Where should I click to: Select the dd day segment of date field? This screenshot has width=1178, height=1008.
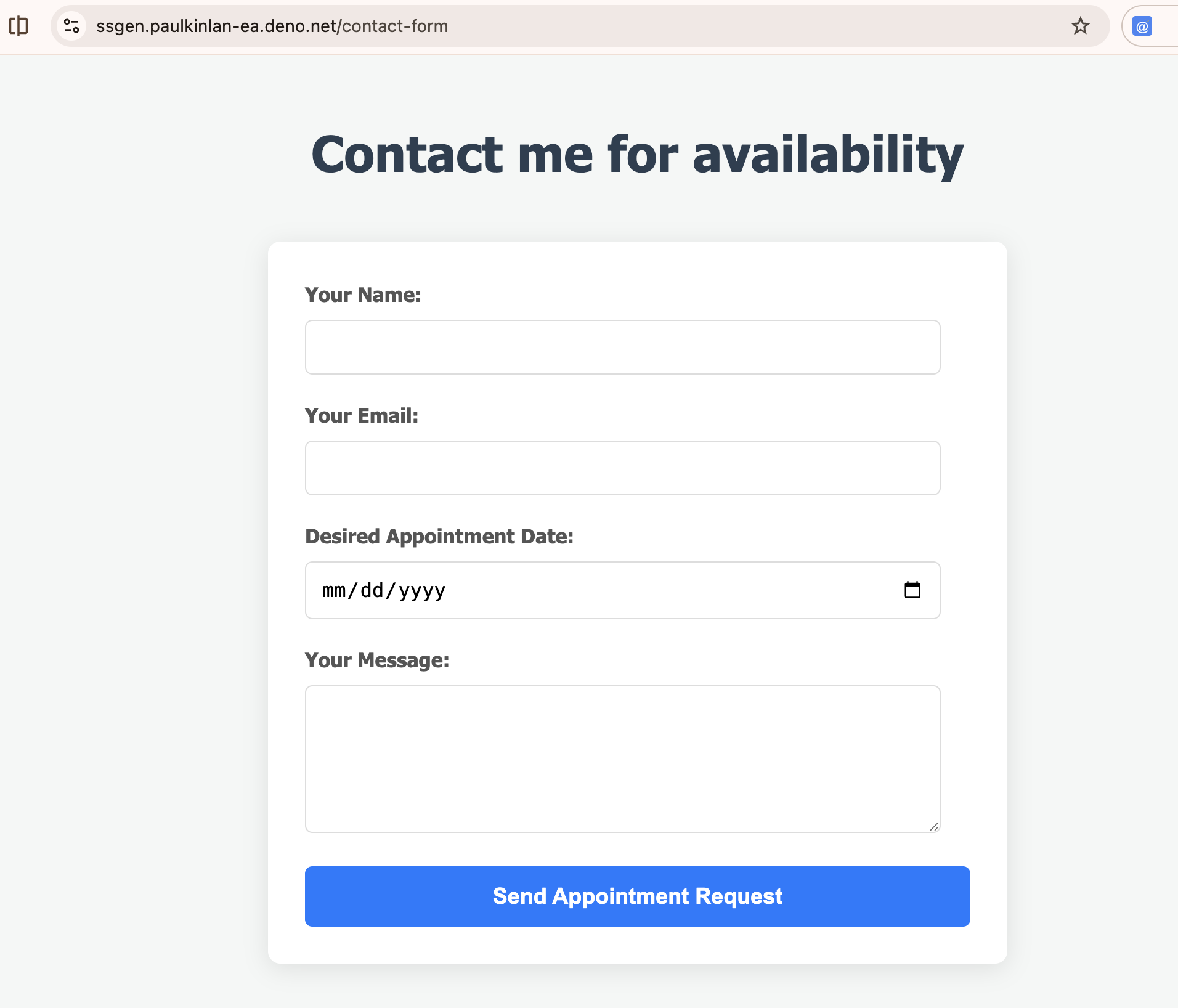coord(372,590)
